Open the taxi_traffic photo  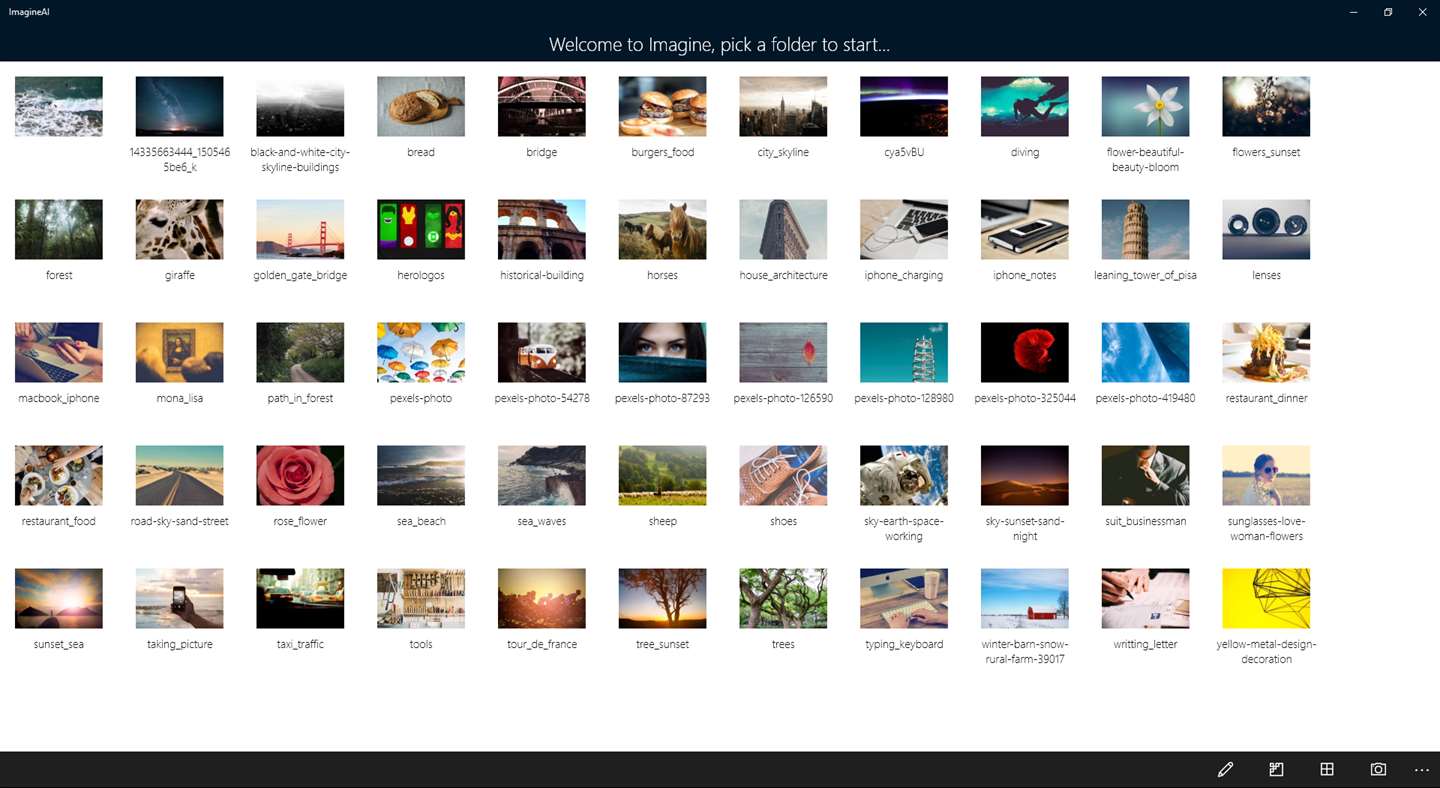pos(300,598)
